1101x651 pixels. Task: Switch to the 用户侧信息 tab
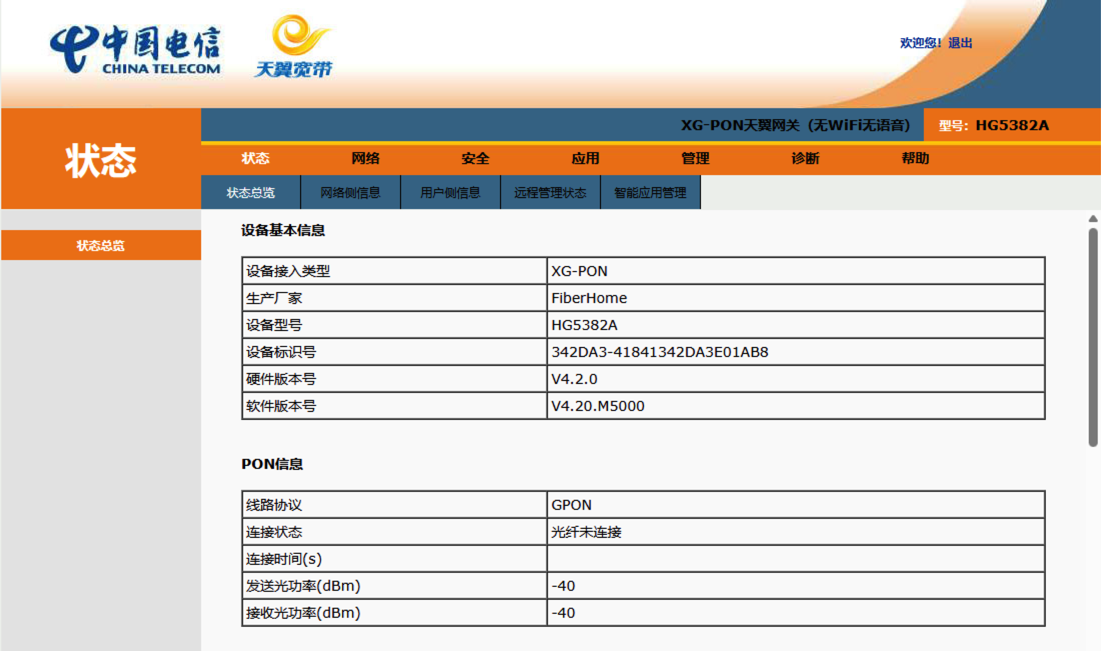pyautogui.click(x=450, y=192)
